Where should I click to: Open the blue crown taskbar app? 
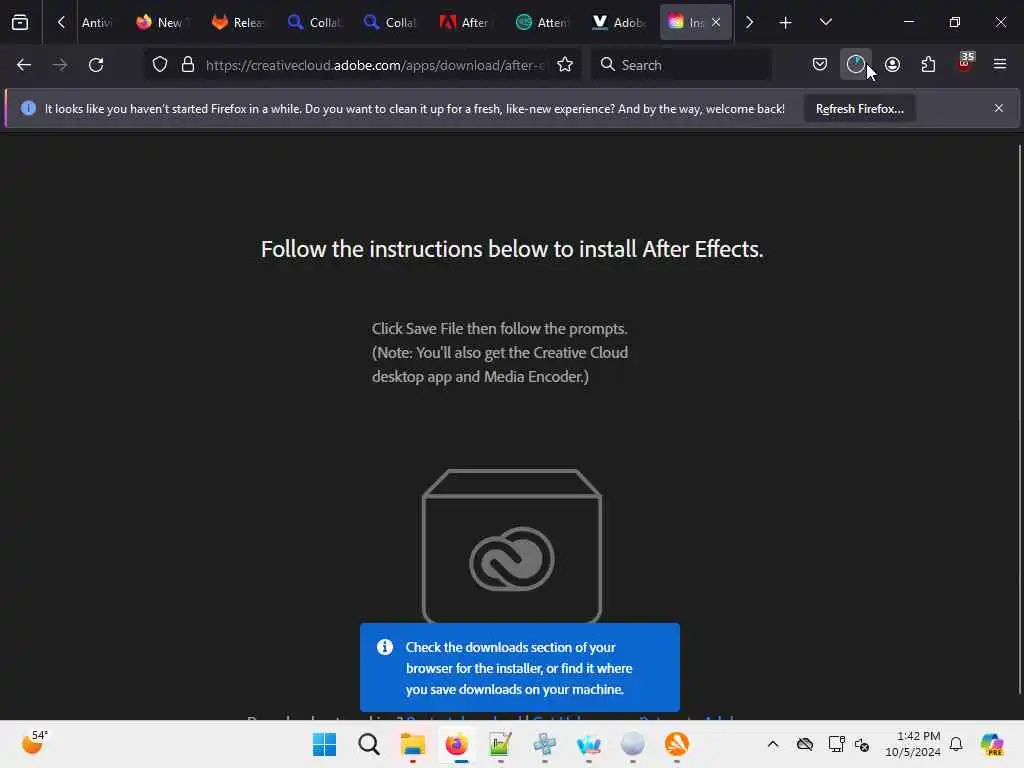[588, 744]
